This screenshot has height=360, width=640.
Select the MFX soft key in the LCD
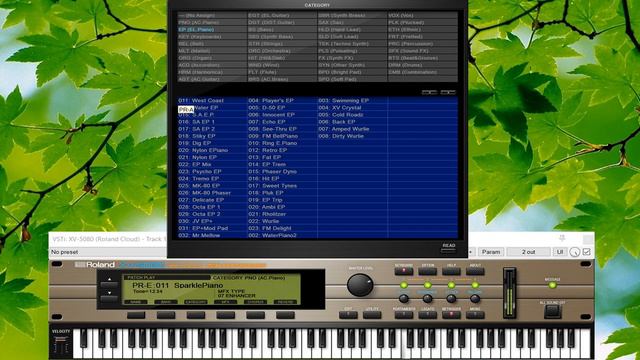(225, 302)
